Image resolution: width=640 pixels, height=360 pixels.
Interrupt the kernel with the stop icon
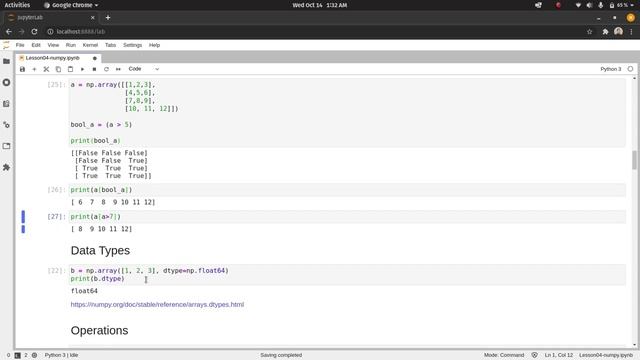(94, 69)
